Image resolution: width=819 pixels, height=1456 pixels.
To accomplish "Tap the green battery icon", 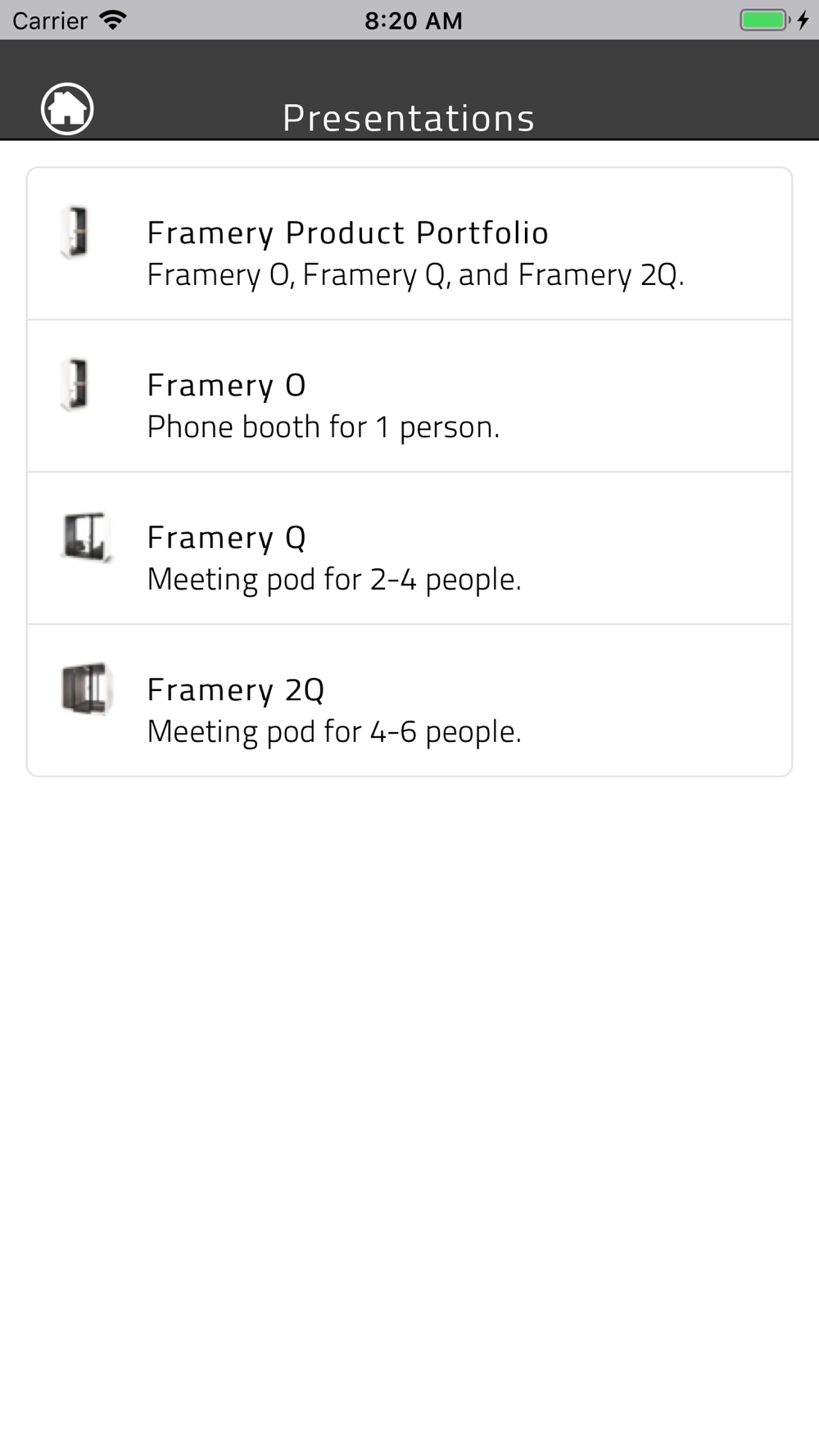I will point(763,20).
